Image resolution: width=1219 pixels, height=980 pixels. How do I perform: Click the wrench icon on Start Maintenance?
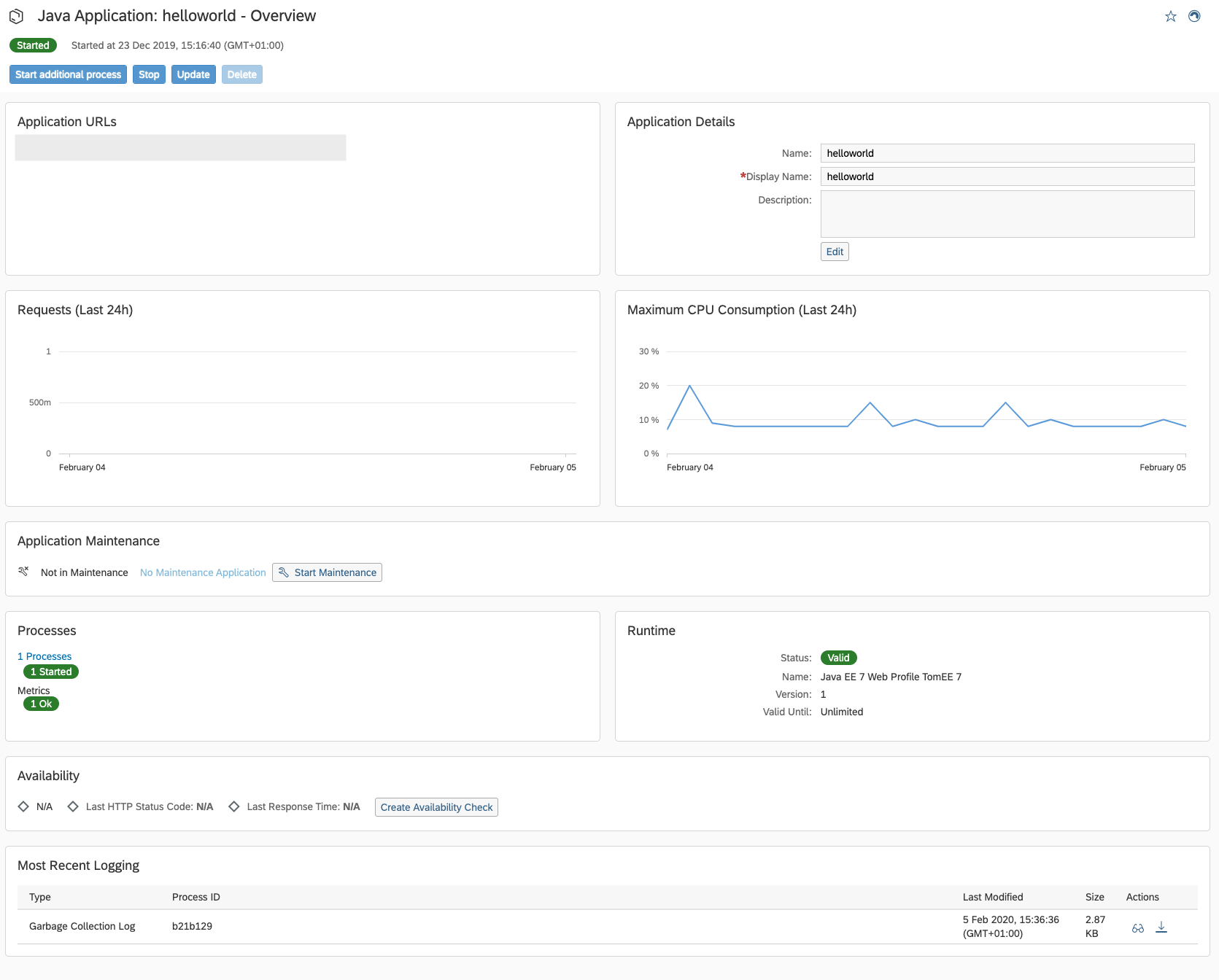point(285,572)
